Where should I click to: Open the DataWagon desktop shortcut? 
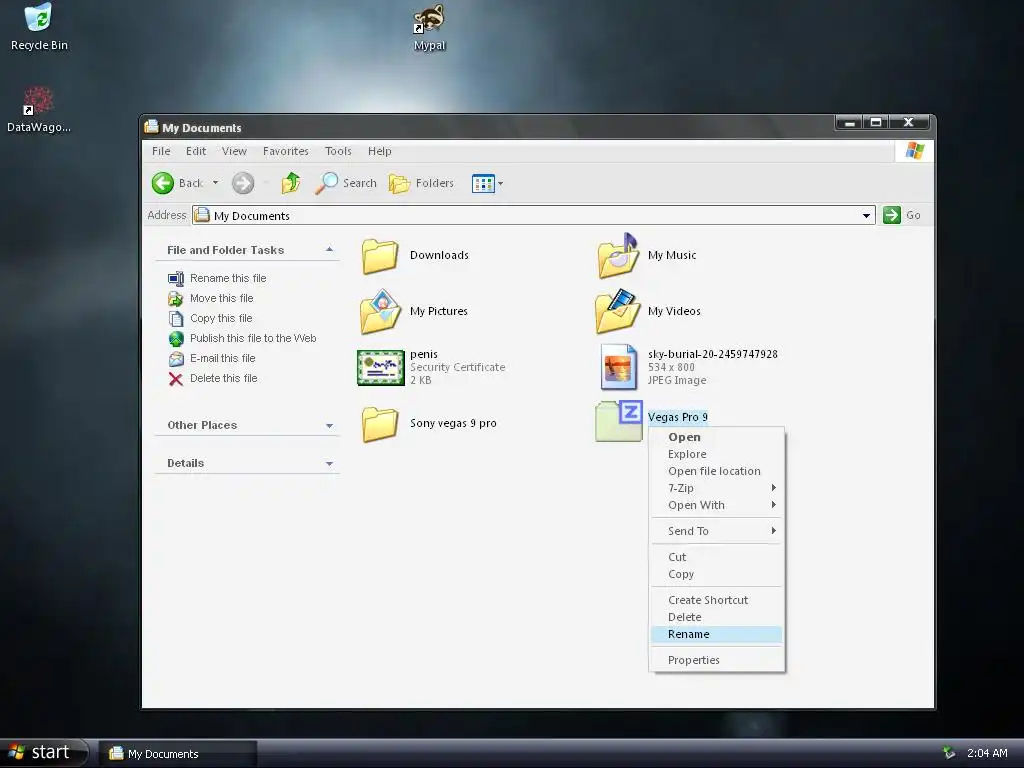pyautogui.click(x=39, y=110)
